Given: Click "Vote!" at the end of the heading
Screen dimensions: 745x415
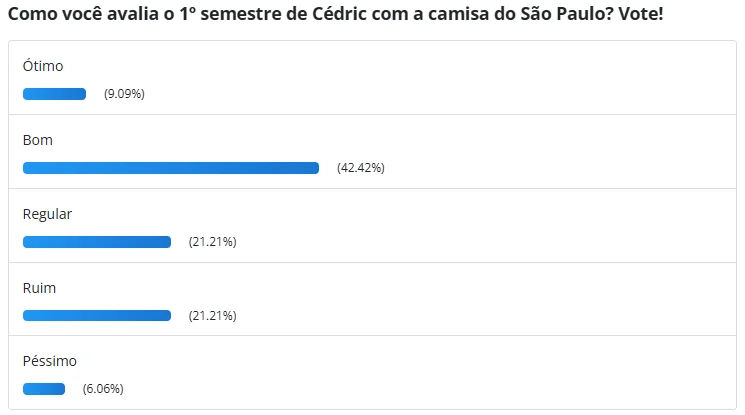Looking at the screenshot, I should pos(640,17).
